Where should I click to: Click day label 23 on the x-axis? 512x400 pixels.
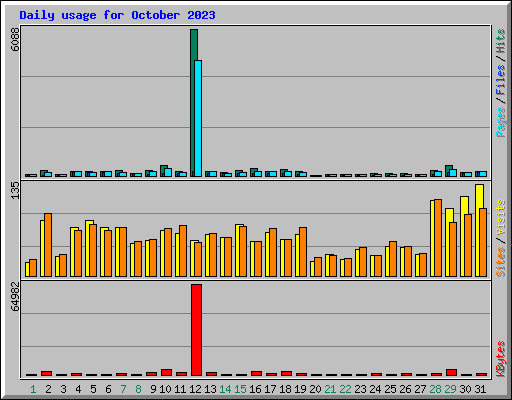[360, 389]
